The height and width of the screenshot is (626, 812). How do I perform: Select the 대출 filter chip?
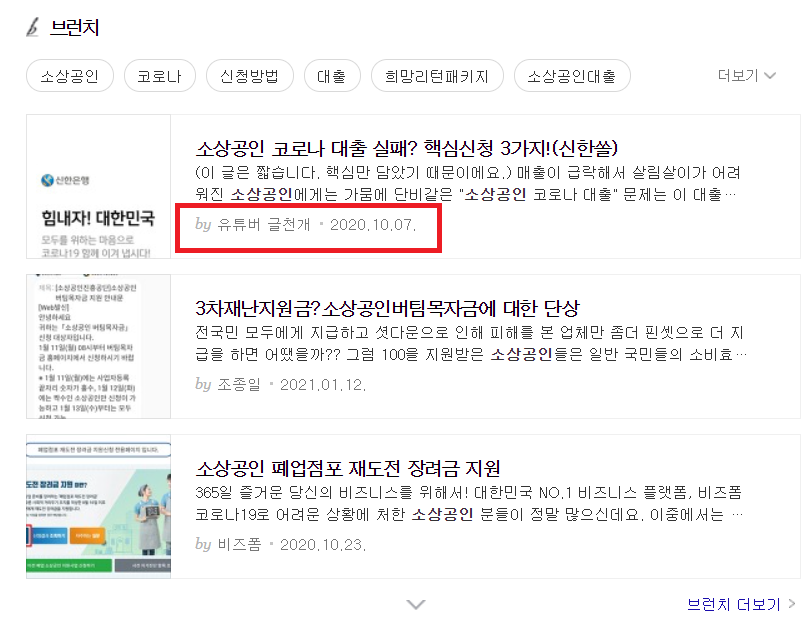click(332, 74)
